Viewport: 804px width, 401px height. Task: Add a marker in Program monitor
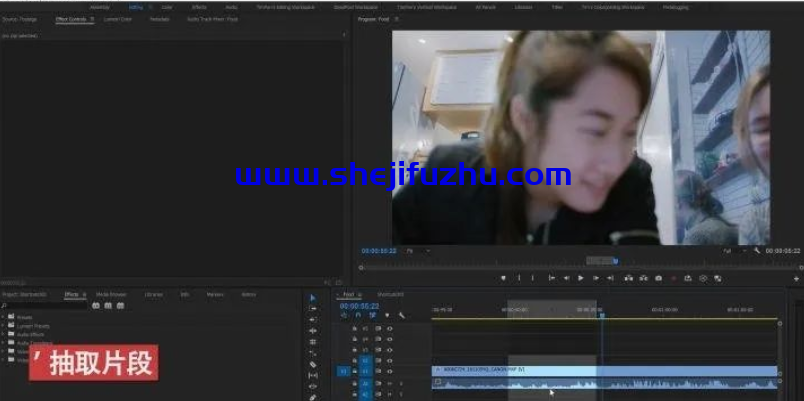[x=503, y=278]
